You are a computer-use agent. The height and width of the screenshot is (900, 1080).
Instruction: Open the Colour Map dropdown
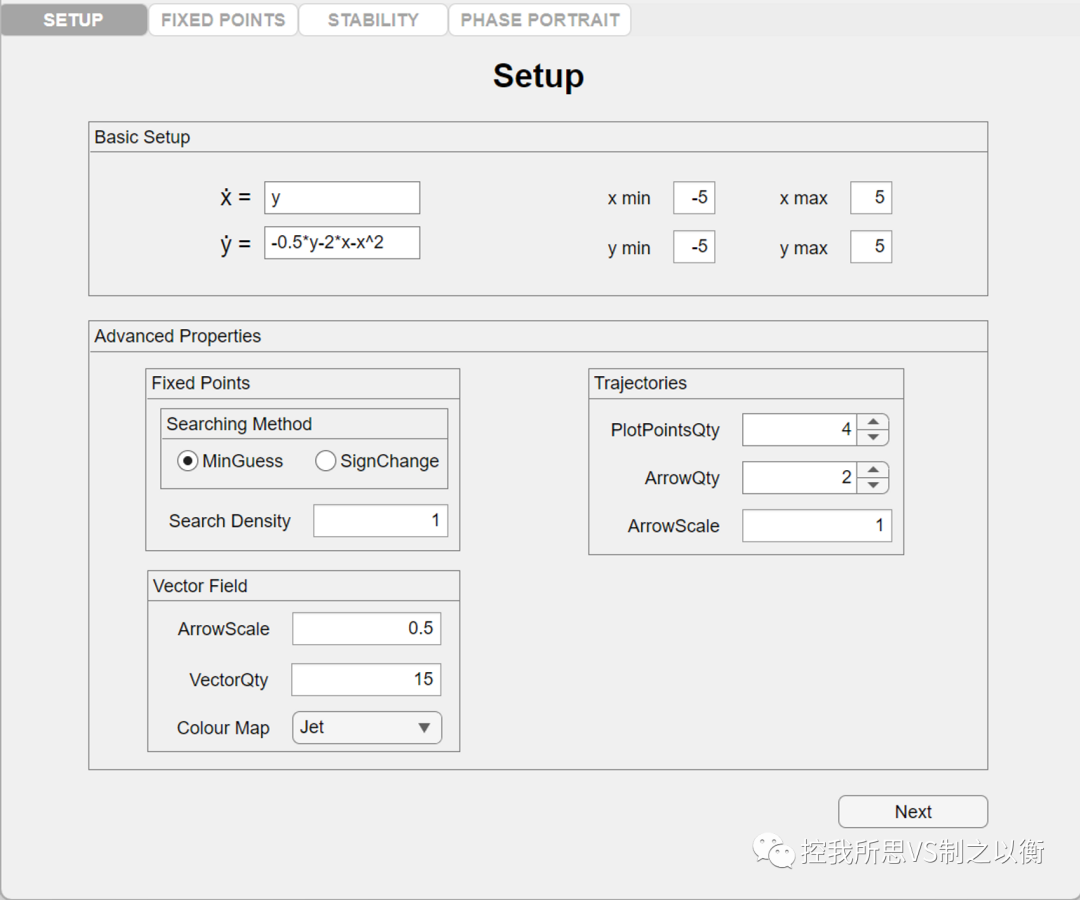click(x=366, y=728)
